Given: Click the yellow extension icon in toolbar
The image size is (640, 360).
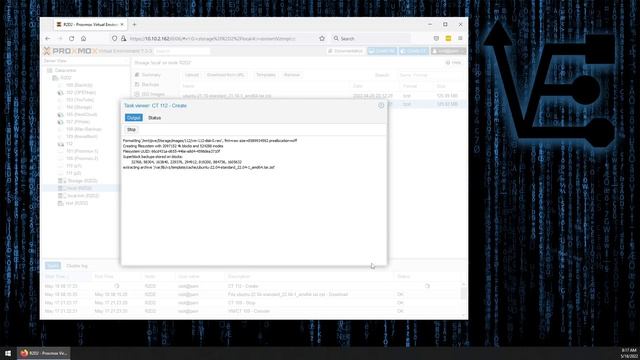Looking at the screenshot, I should pos(448,38).
